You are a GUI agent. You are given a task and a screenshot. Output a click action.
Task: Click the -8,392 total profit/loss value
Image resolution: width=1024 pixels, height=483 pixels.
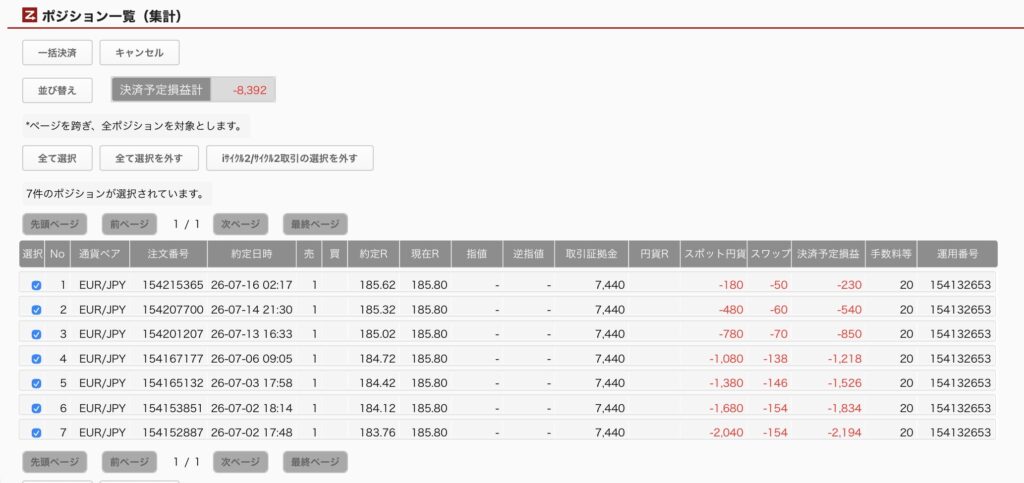(x=249, y=91)
